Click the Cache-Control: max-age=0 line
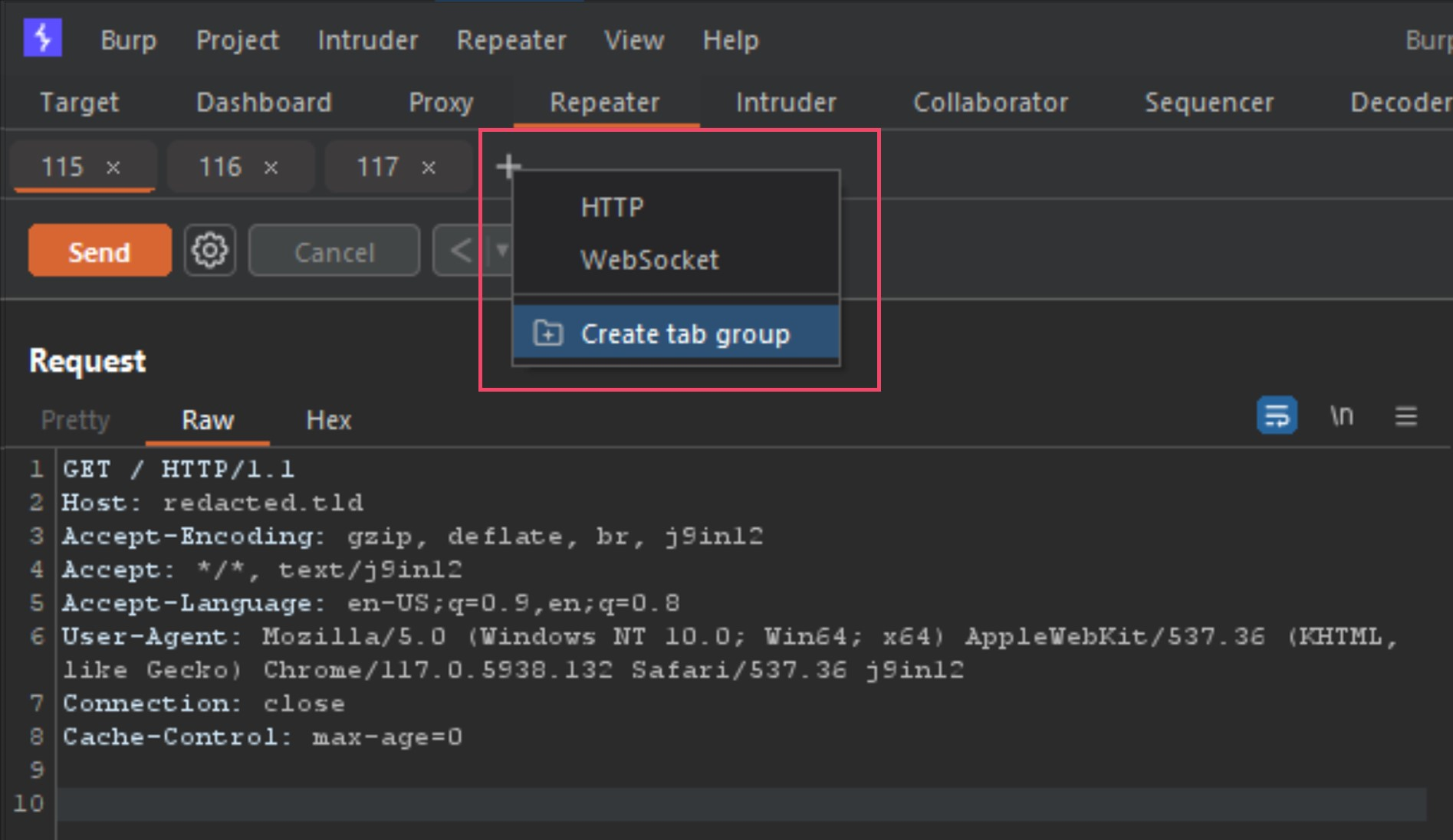 coord(262,737)
